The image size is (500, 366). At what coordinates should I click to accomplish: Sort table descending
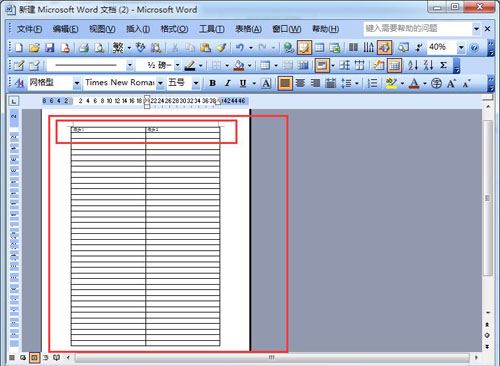[428, 65]
